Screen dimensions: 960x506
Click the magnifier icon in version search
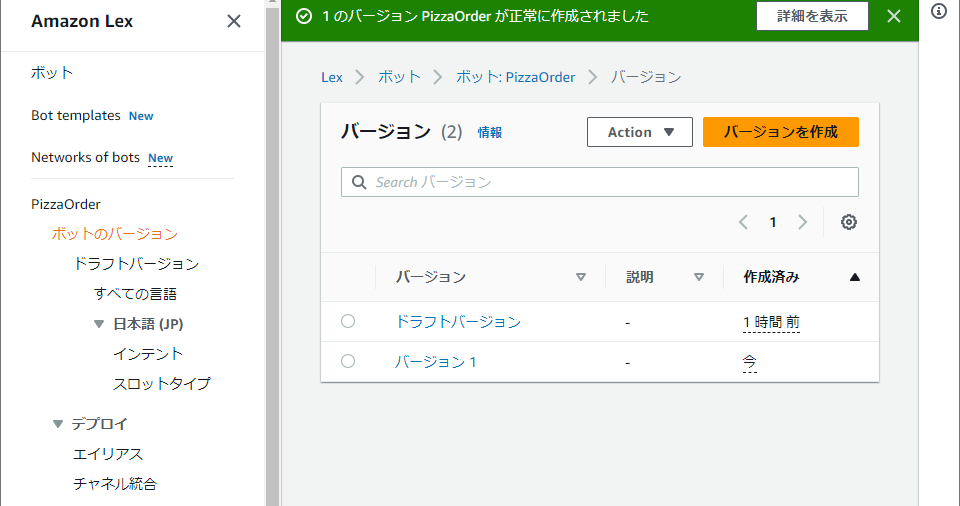click(359, 183)
